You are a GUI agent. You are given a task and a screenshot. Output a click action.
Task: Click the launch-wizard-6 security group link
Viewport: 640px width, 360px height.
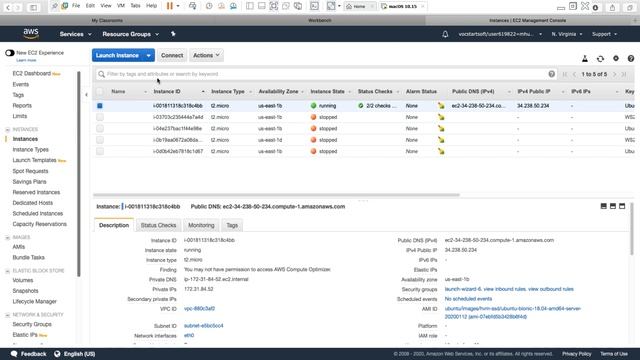tap(463, 289)
